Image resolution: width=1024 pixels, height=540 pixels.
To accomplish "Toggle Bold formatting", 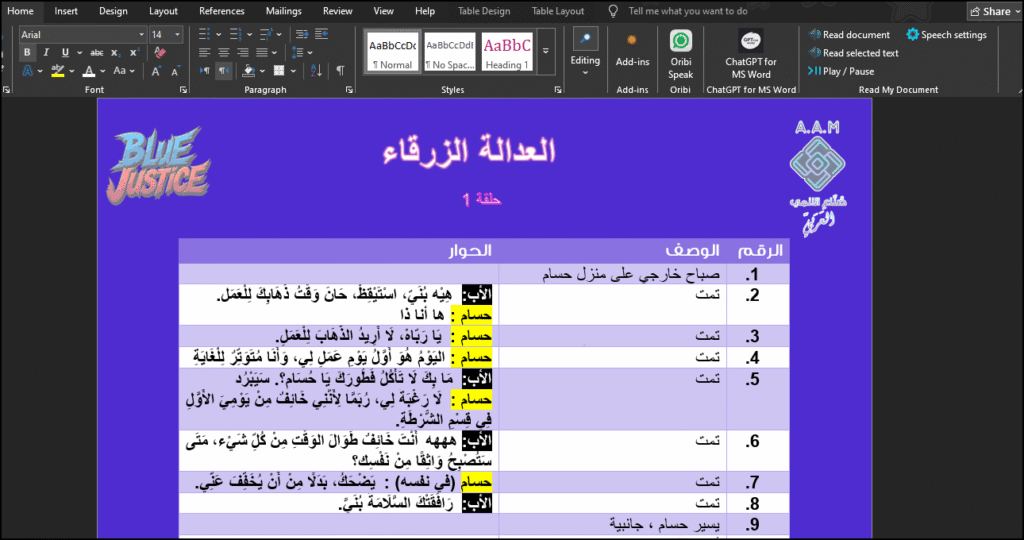I will (27, 52).
